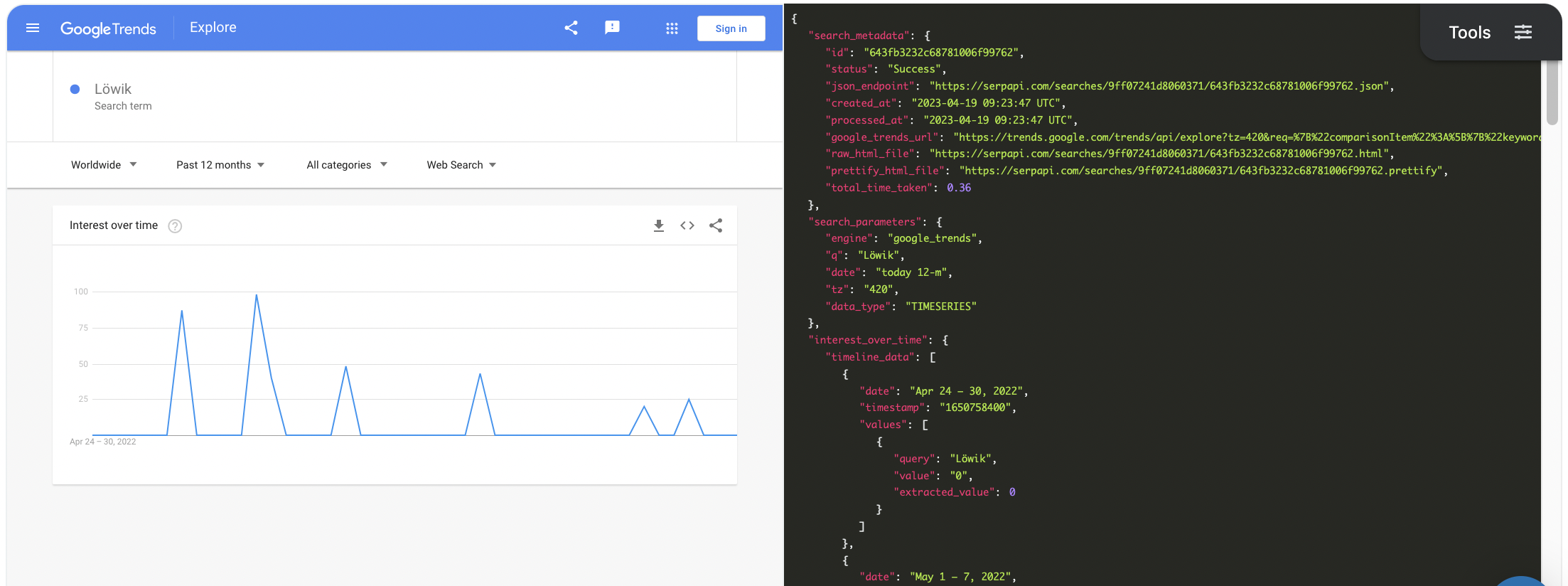Open the hamburger main menu
The image size is (1568, 586).
coord(33,28)
